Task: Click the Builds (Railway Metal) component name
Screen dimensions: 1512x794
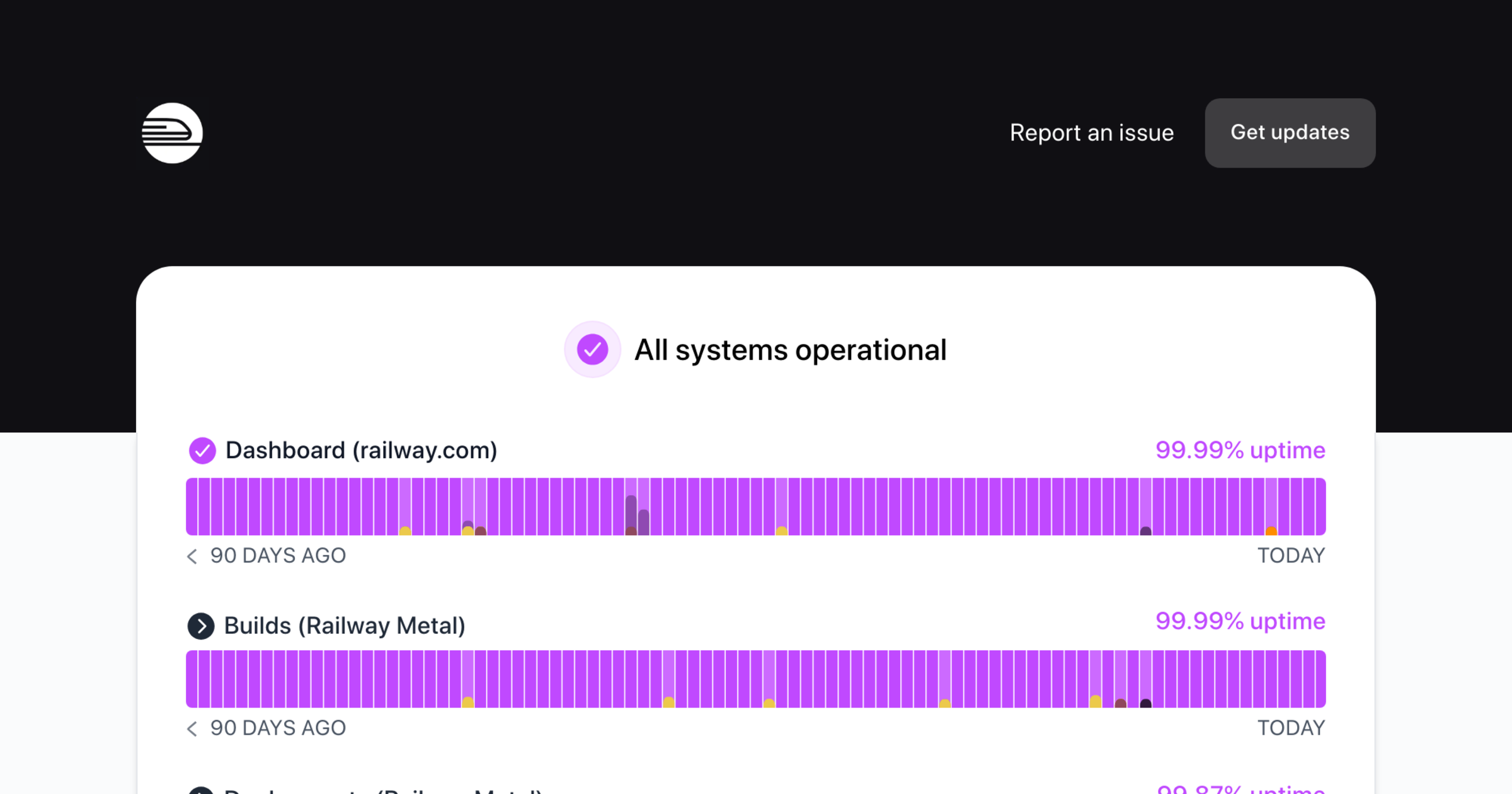Action: [345, 626]
